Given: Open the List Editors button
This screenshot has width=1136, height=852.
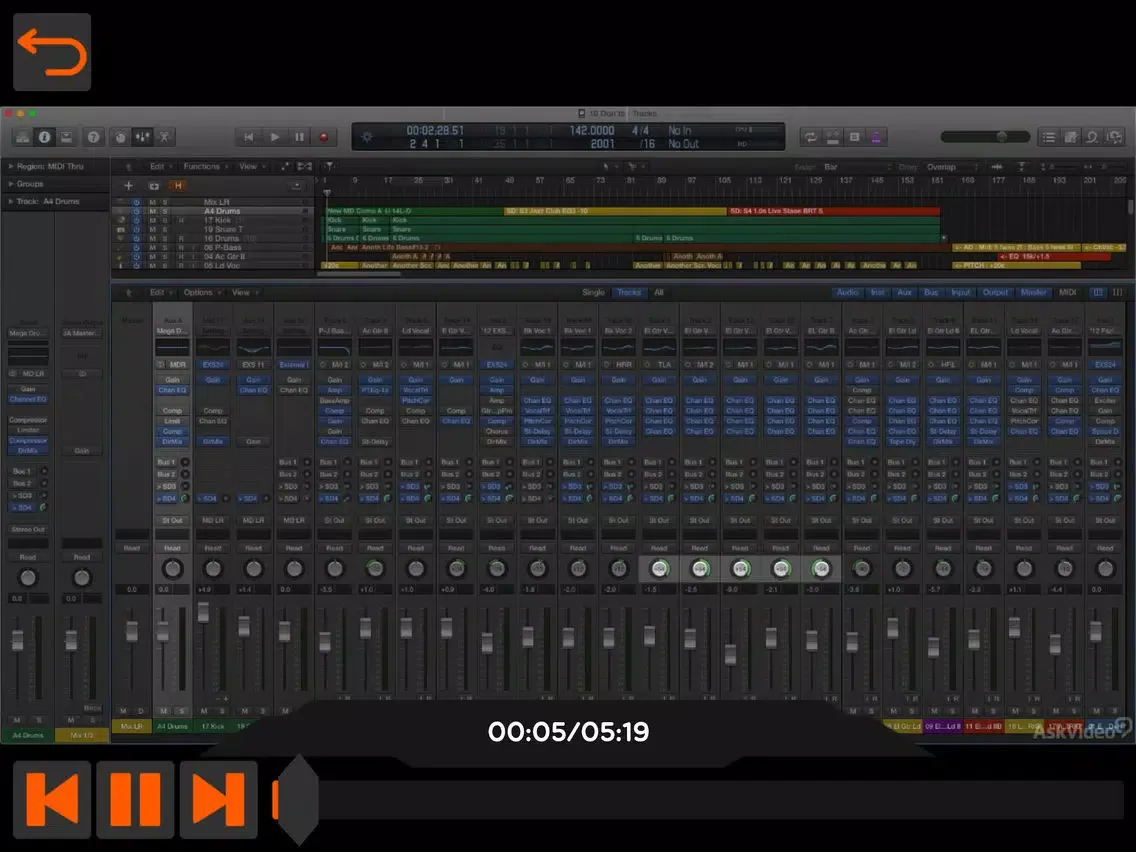Looking at the screenshot, I should [1048, 137].
